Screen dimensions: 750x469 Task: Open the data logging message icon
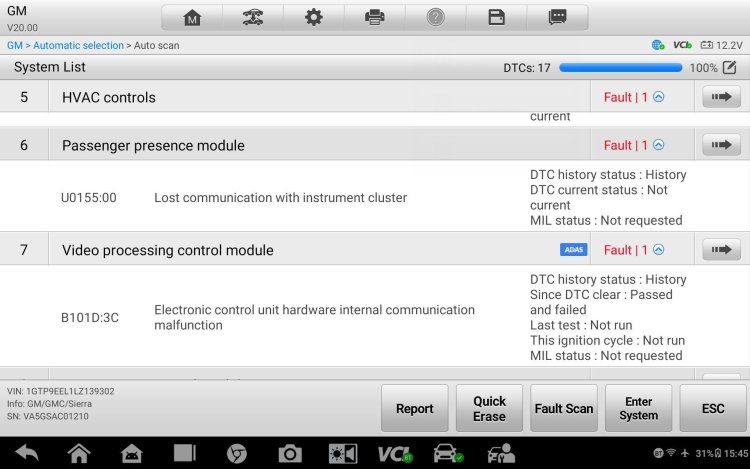[x=557, y=18]
